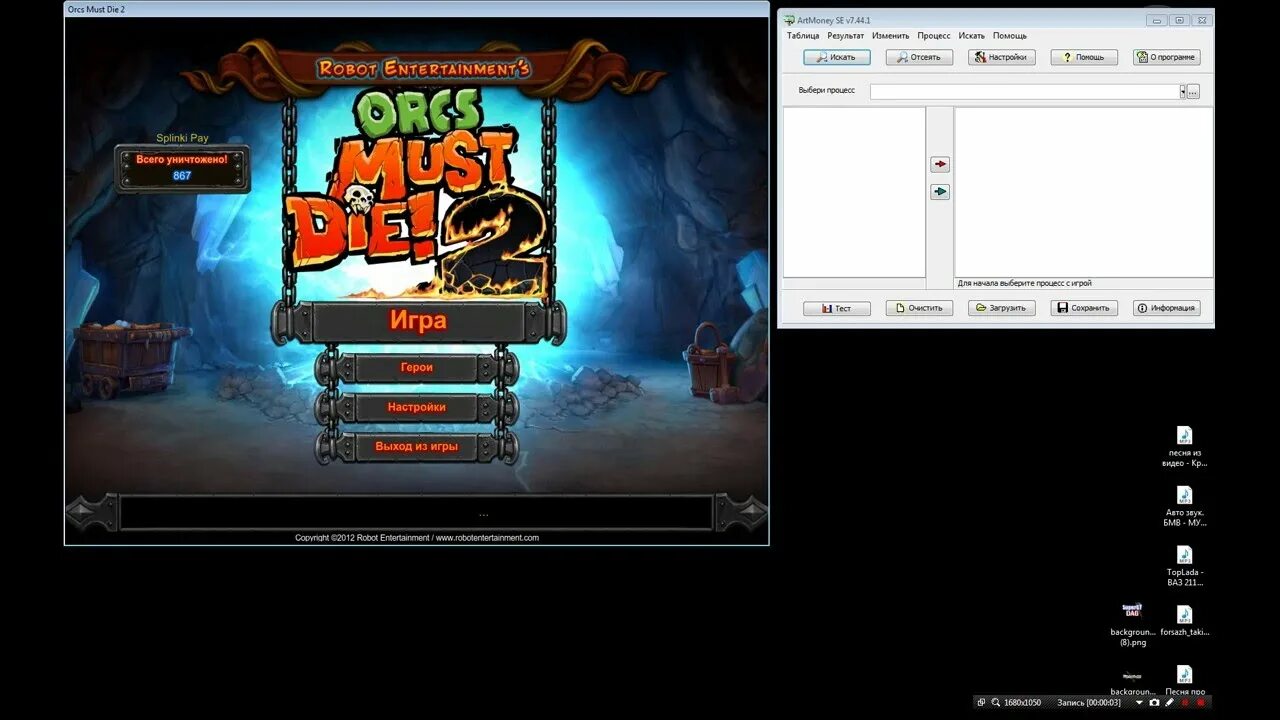This screenshot has height=720, width=1280.
Task: Click recorder red pause button
Action: [x=1185, y=703]
